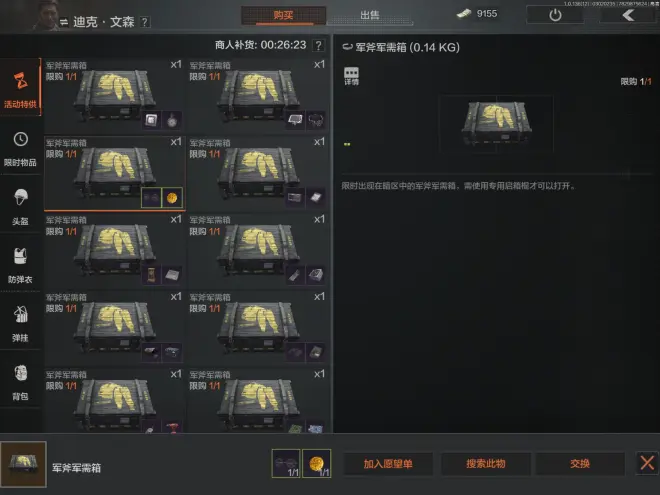The width and height of the screenshot is (660, 495).
Task: Click the gold coin requirement in bottom bar
Action: (317, 463)
